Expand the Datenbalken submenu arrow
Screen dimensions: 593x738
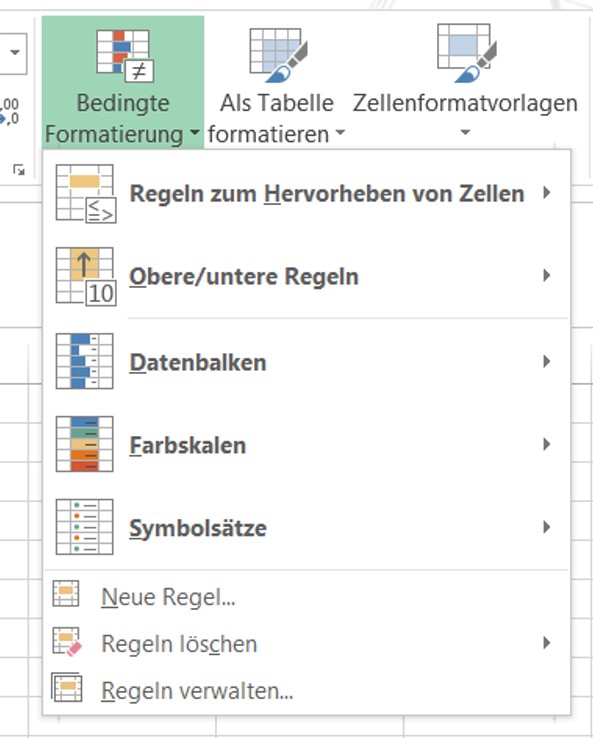click(x=546, y=361)
